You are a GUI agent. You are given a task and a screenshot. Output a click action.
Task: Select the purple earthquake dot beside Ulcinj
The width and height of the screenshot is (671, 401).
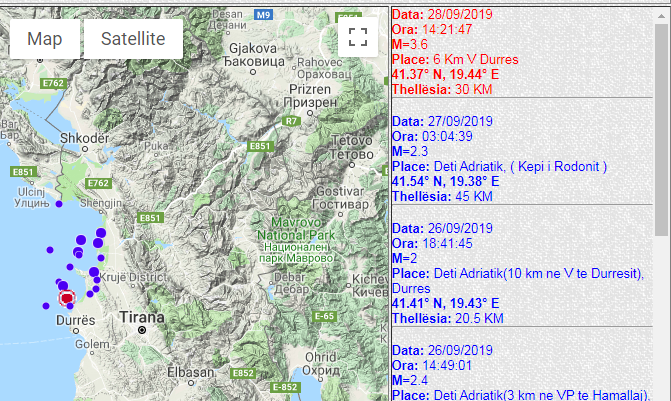(58, 204)
